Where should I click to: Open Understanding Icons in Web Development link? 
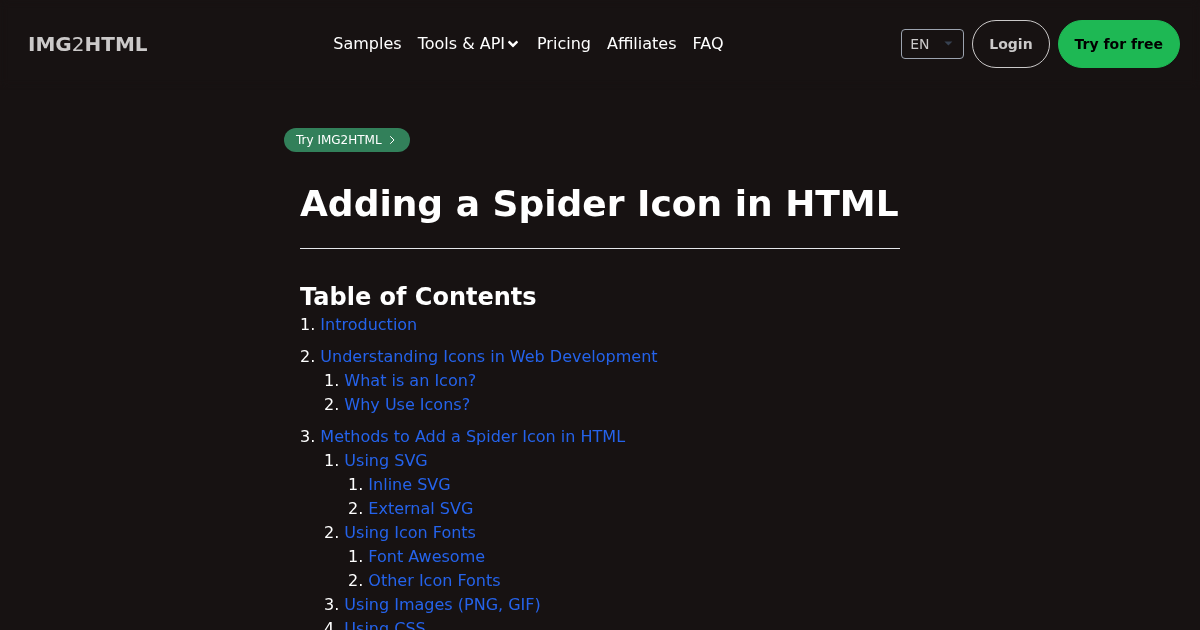(488, 357)
